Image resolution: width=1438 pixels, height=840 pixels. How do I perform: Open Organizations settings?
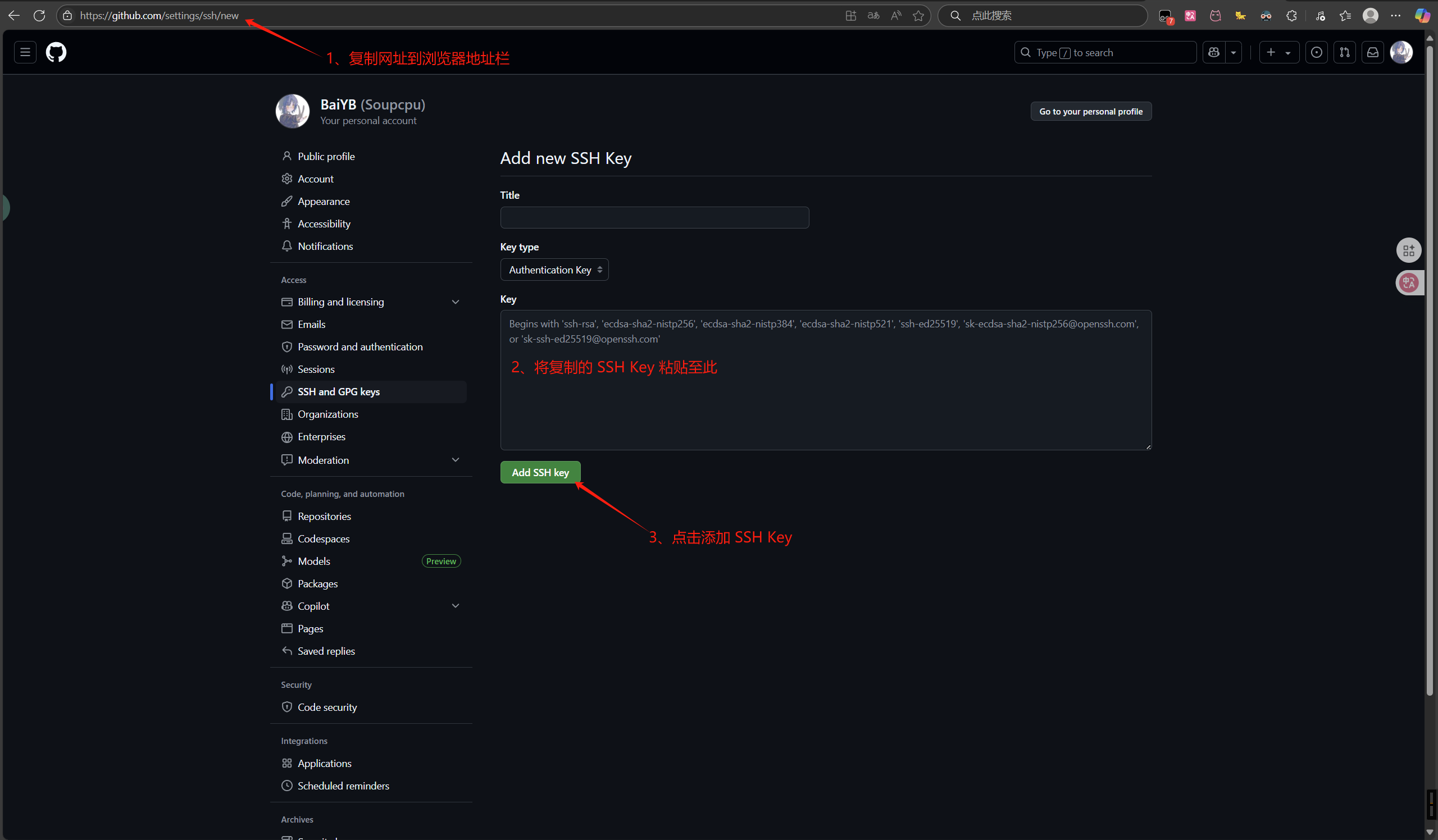tap(371, 414)
